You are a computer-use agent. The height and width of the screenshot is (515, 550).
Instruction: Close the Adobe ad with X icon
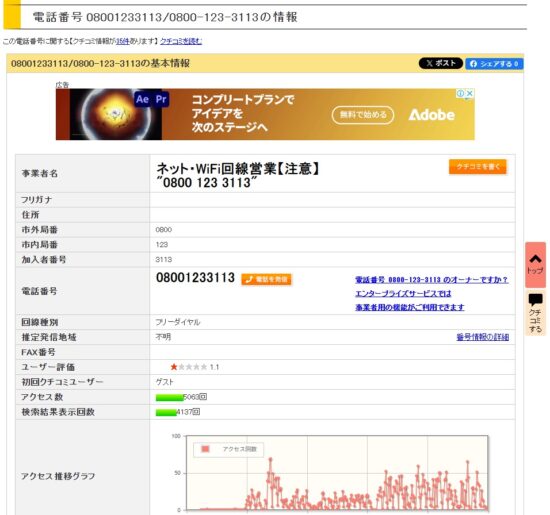(470, 93)
